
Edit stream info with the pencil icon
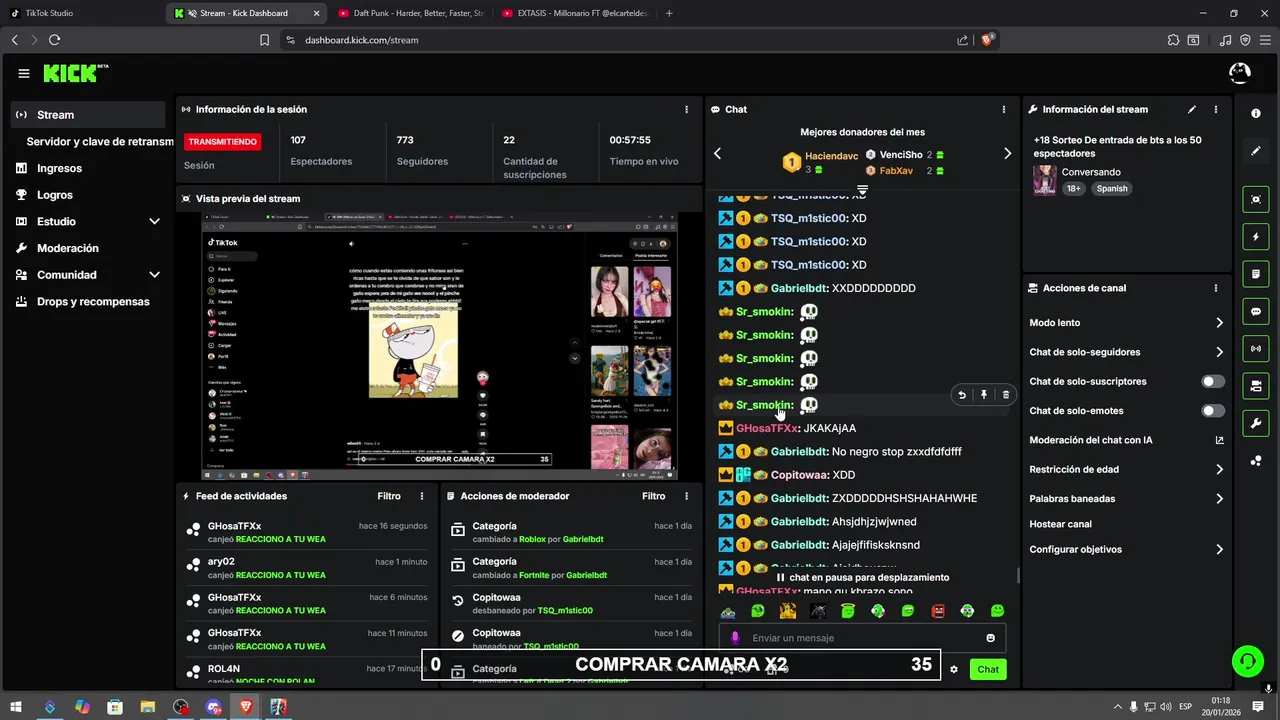(1192, 109)
